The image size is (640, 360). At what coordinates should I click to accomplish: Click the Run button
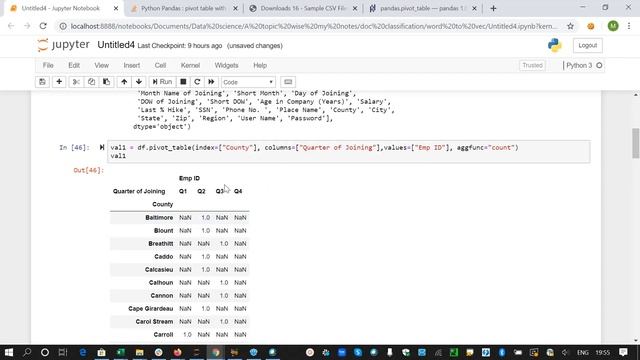tap(162, 82)
